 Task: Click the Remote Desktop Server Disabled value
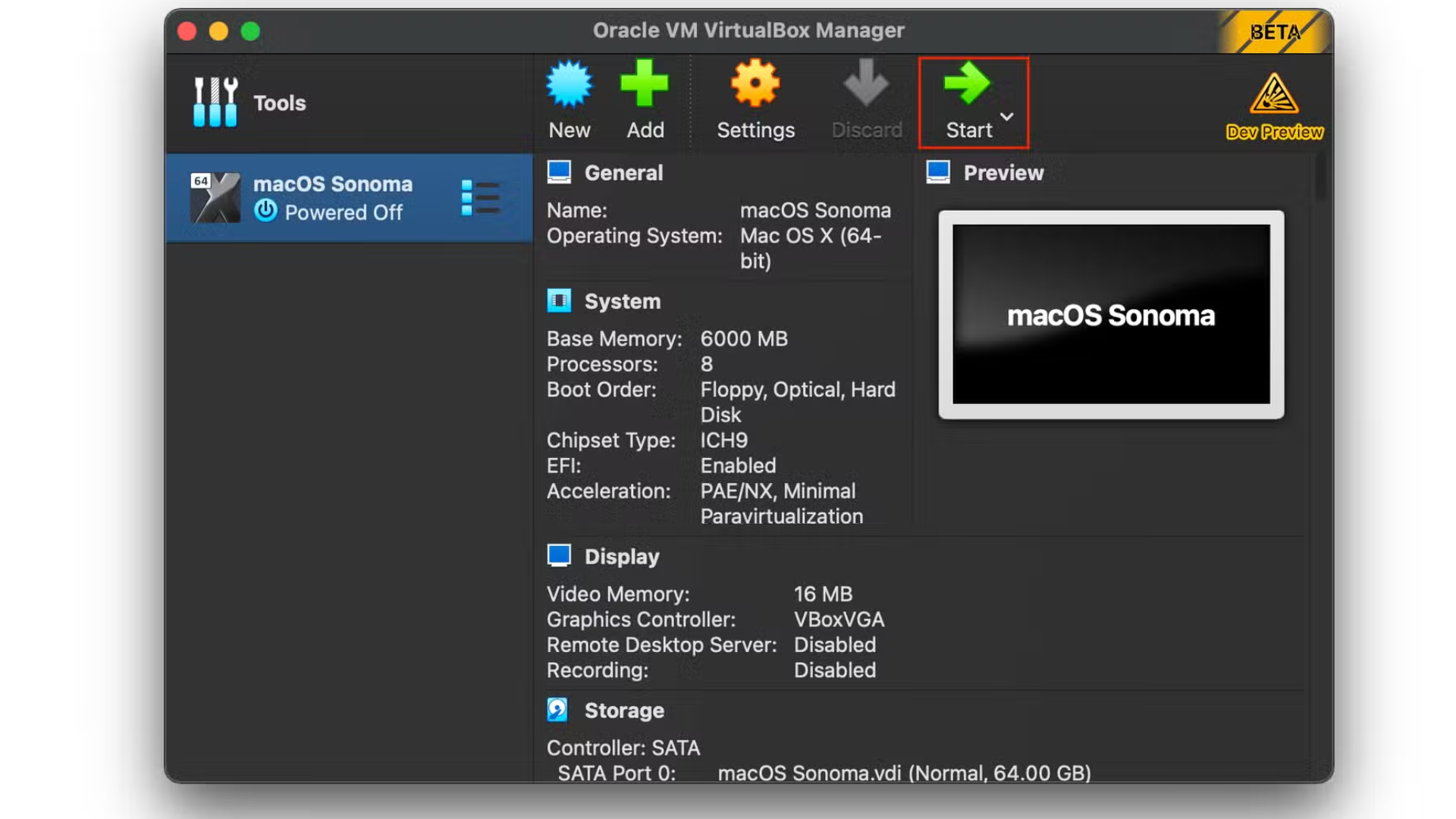coord(835,645)
